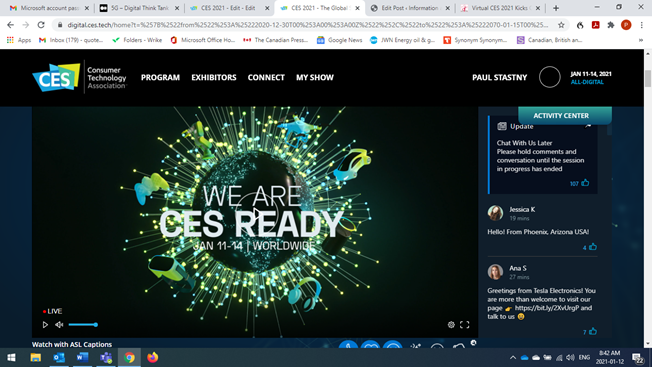The image size is (652, 367).
Task: Bookmark this page with star icon
Action: (x=561, y=25)
